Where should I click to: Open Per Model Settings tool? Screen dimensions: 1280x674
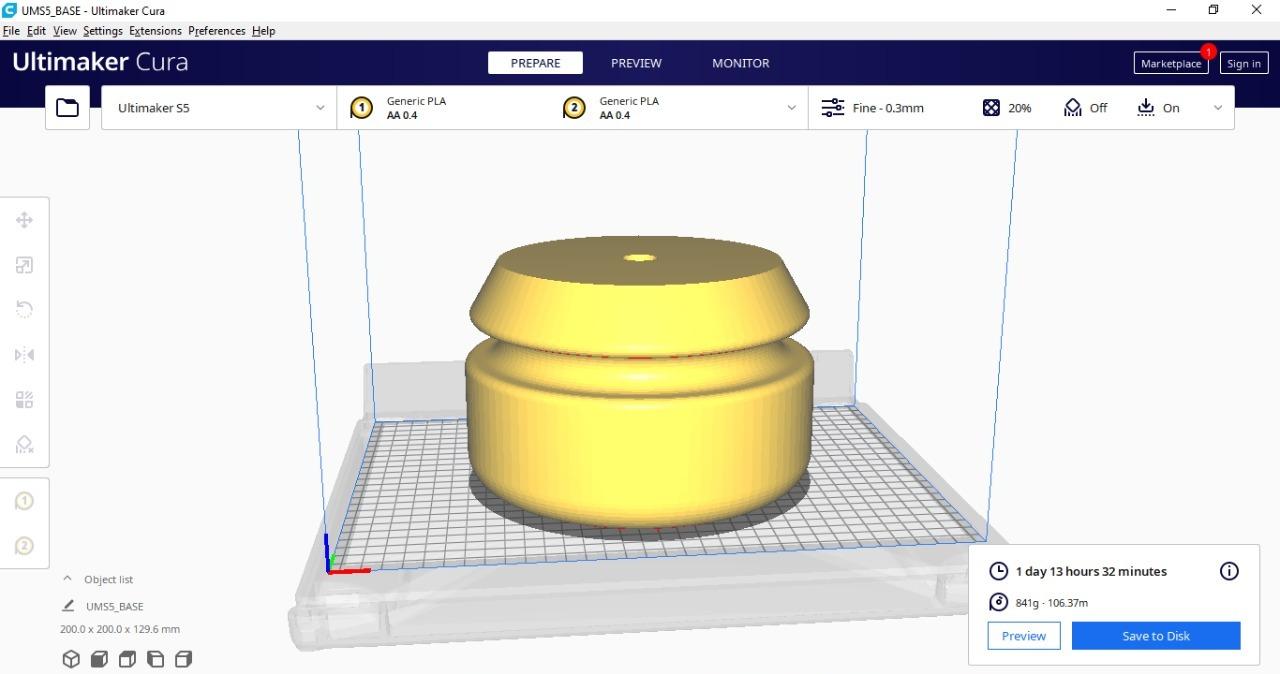click(x=25, y=400)
